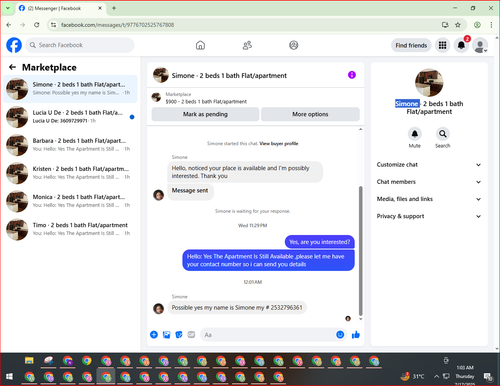Open the Lucia U De conversation

[70, 117]
